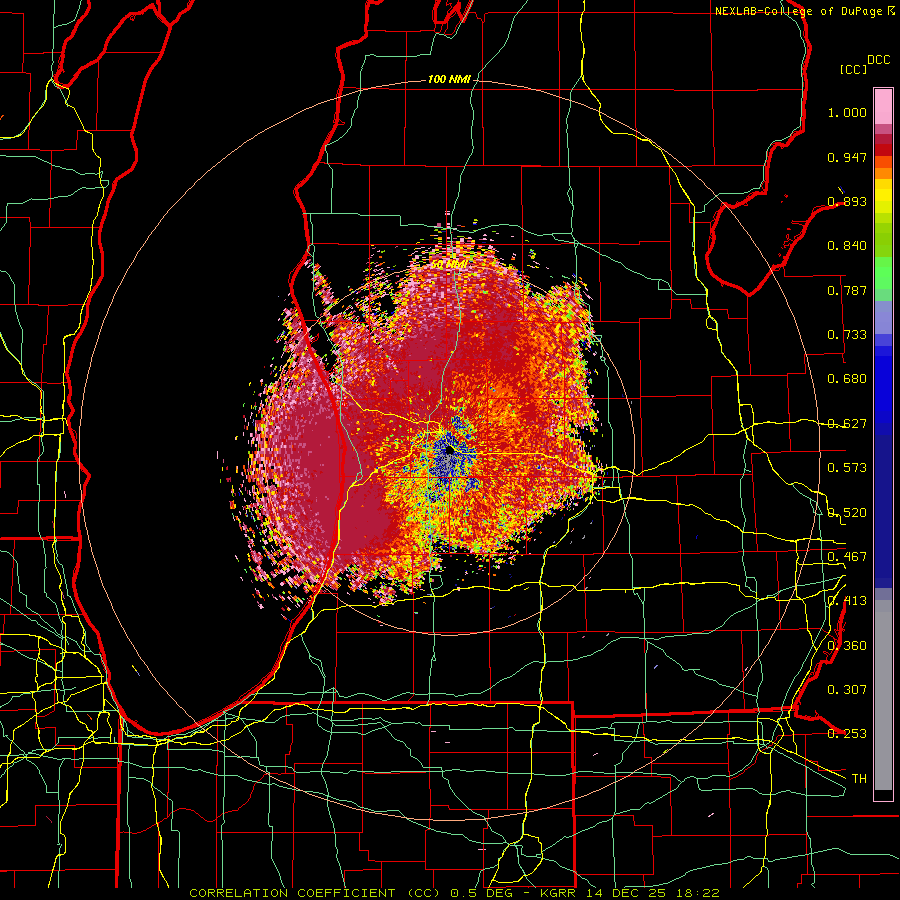The image size is (900, 900).
Task: Click the CORRELATION COEFFICIENT (CC) caption text
Action: pos(315,893)
